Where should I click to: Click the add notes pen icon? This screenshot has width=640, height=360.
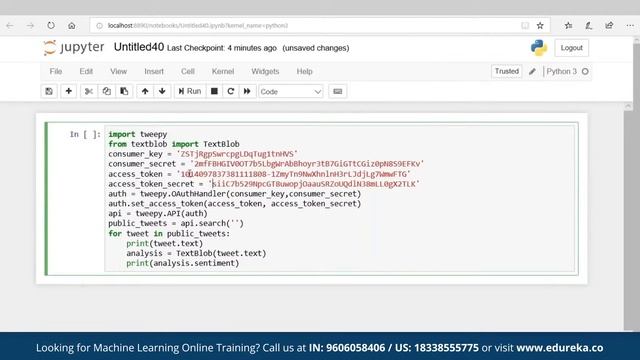[589, 26]
